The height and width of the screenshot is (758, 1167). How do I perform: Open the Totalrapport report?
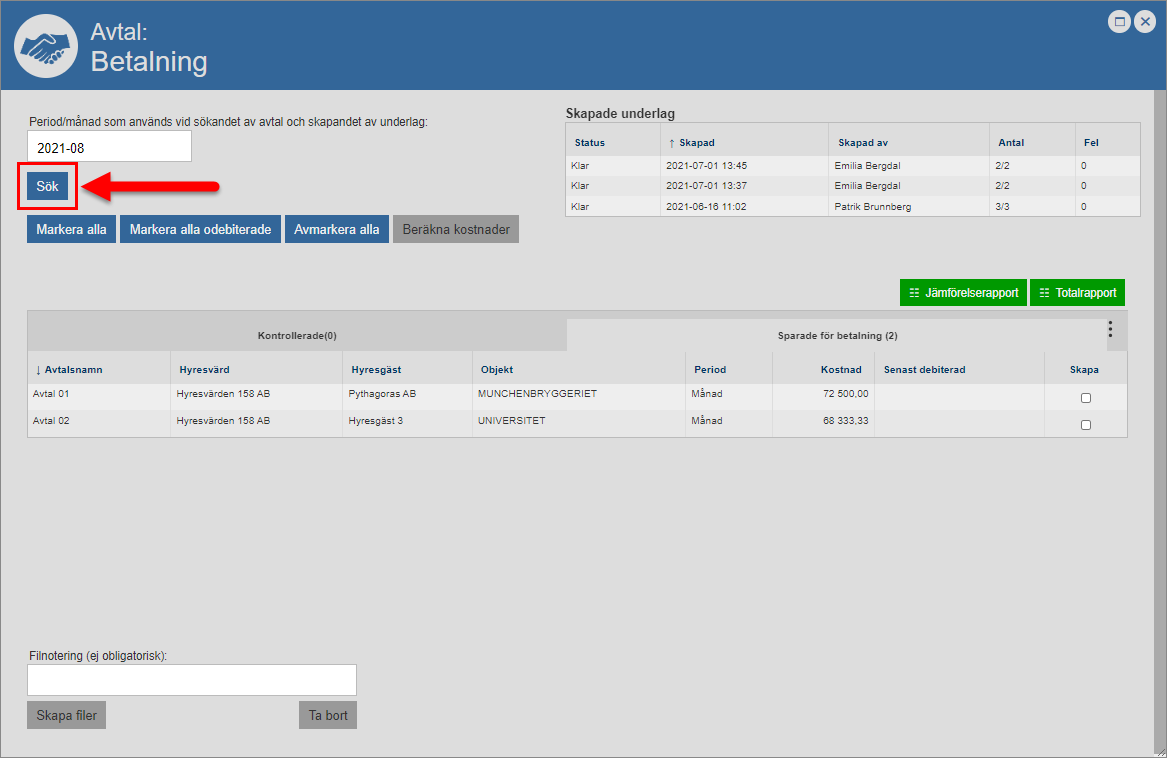1077,293
